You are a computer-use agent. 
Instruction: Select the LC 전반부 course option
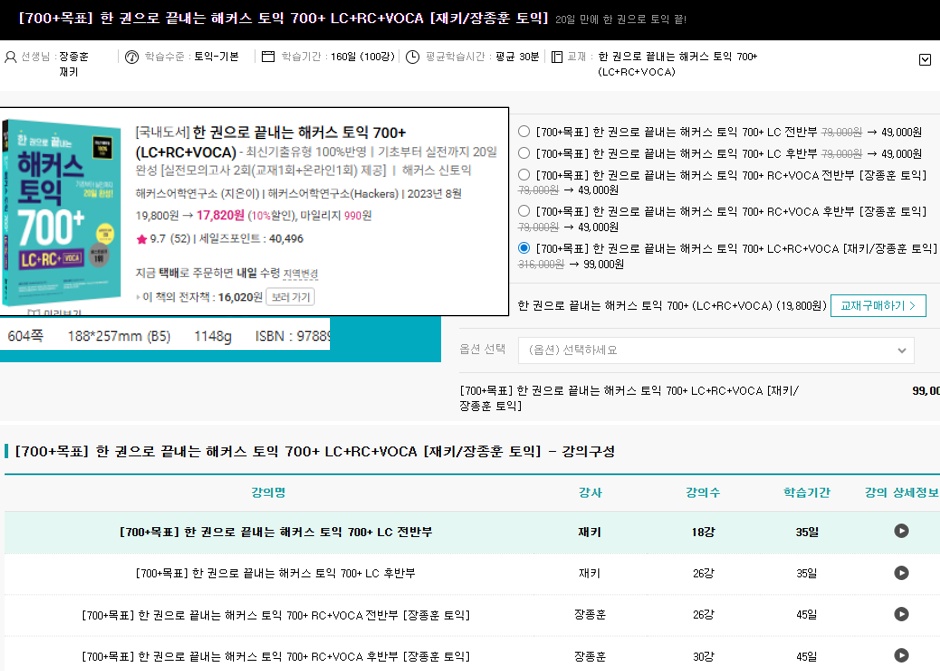(x=524, y=131)
